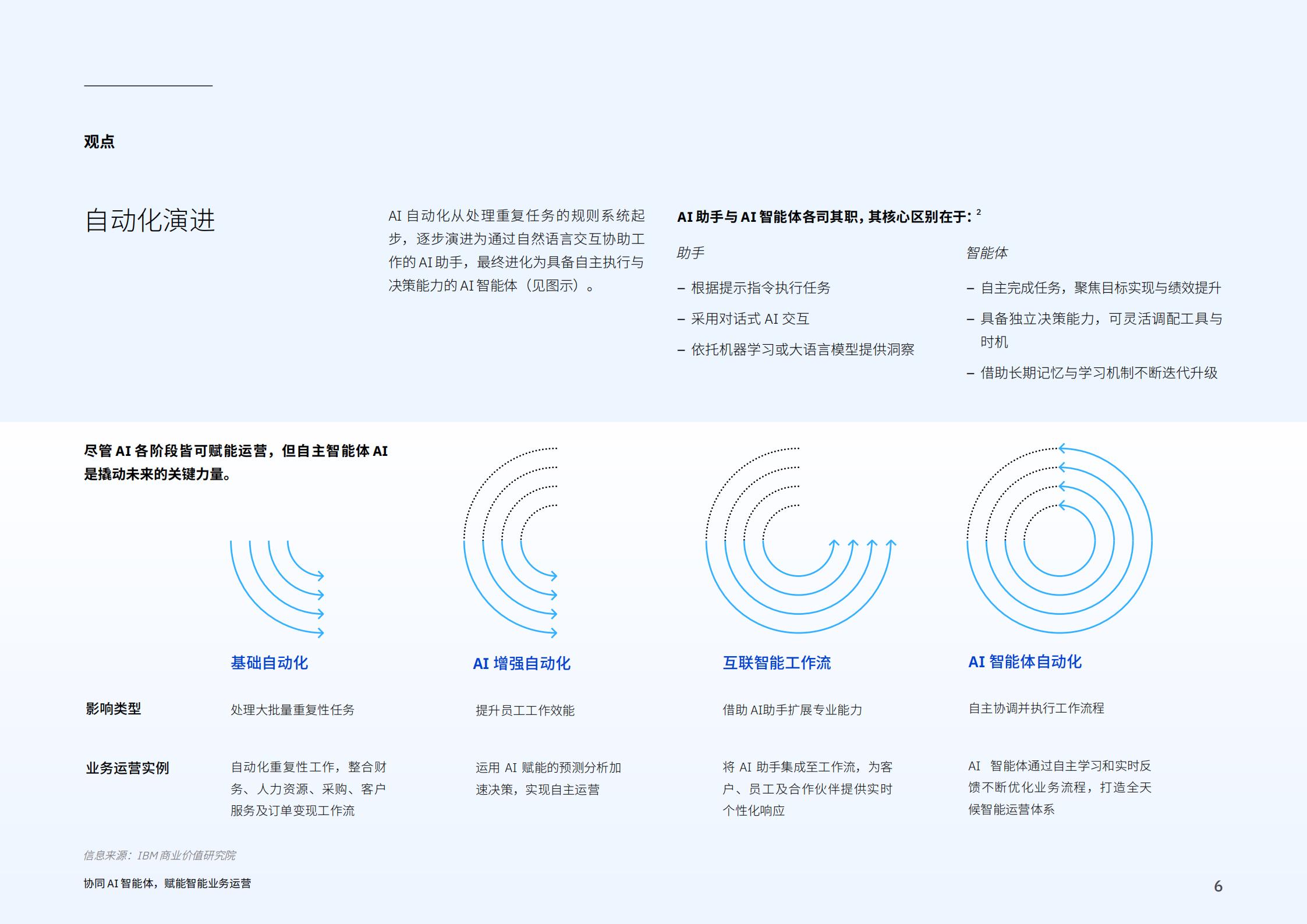Viewport: 1307px width, 924px height.
Task: Click the AI 增强自动化 blue heading
Action: 521,663
